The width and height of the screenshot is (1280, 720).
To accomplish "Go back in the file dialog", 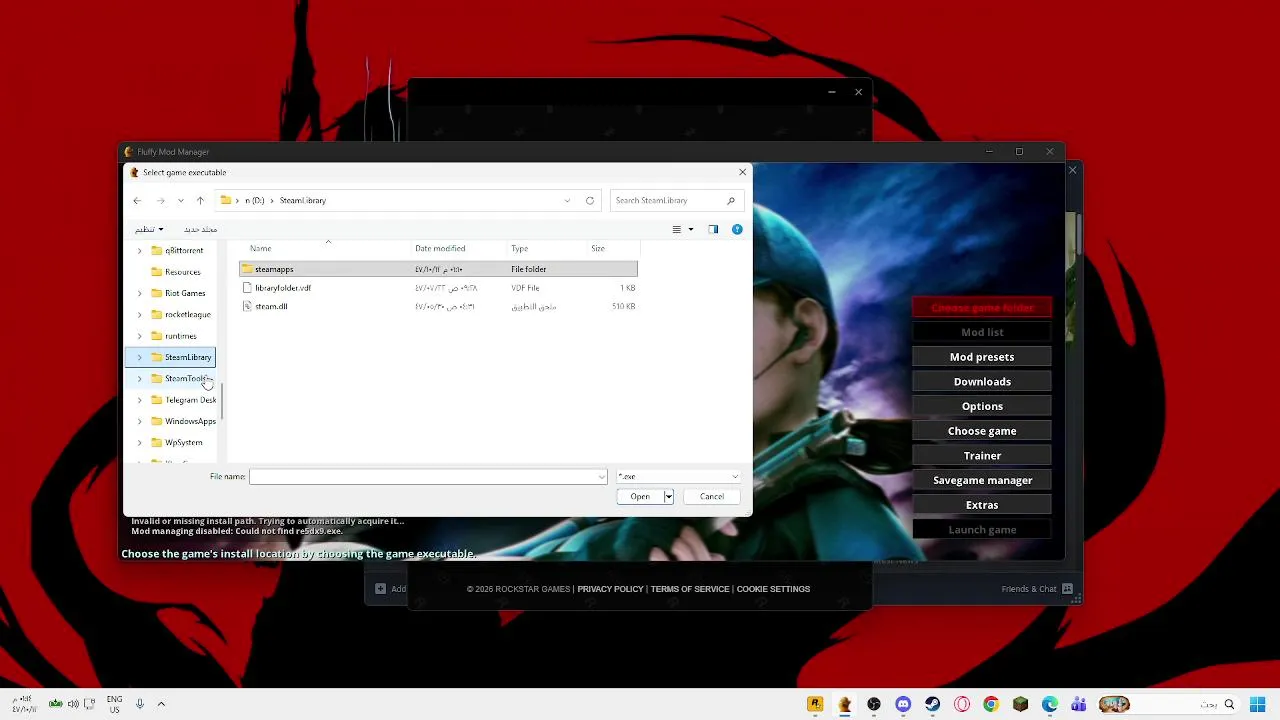I will pos(137,201).
